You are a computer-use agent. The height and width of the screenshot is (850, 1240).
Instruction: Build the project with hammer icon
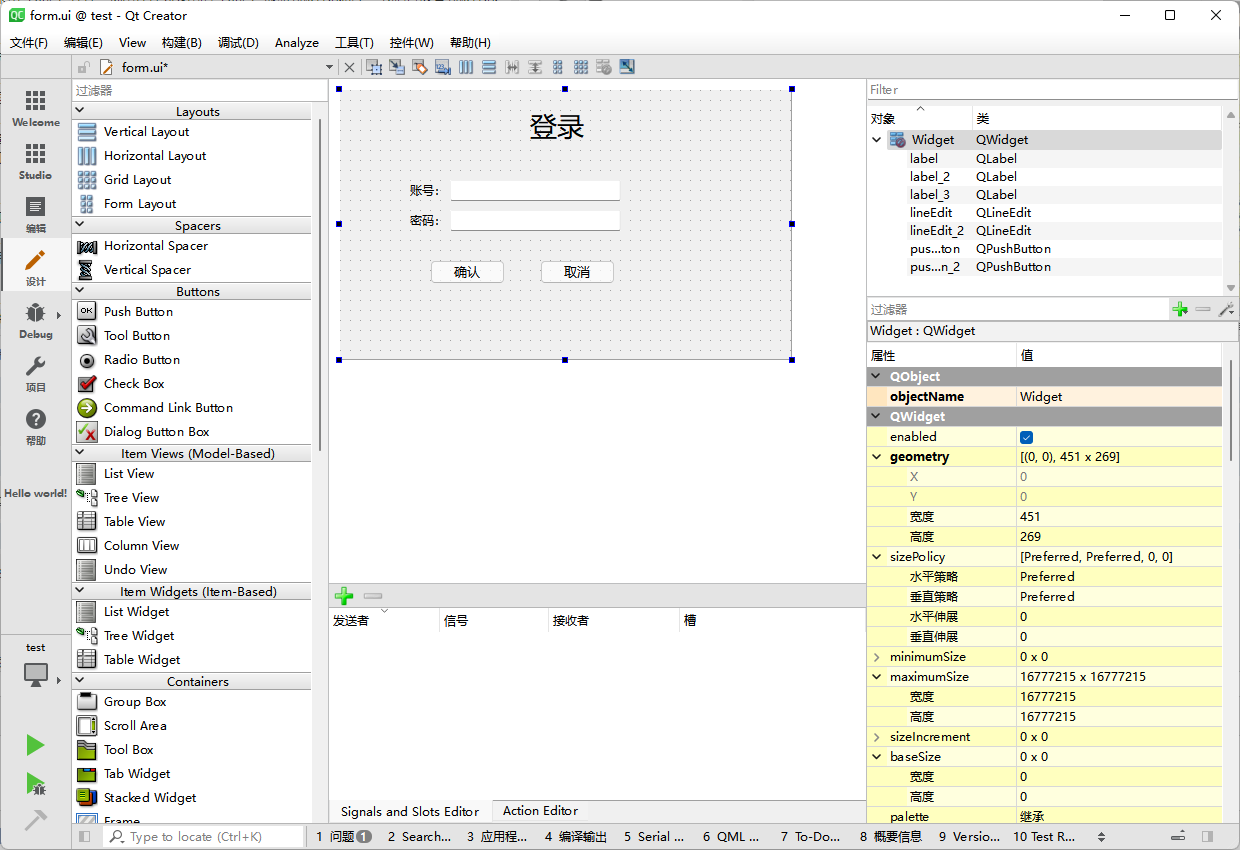35,820
